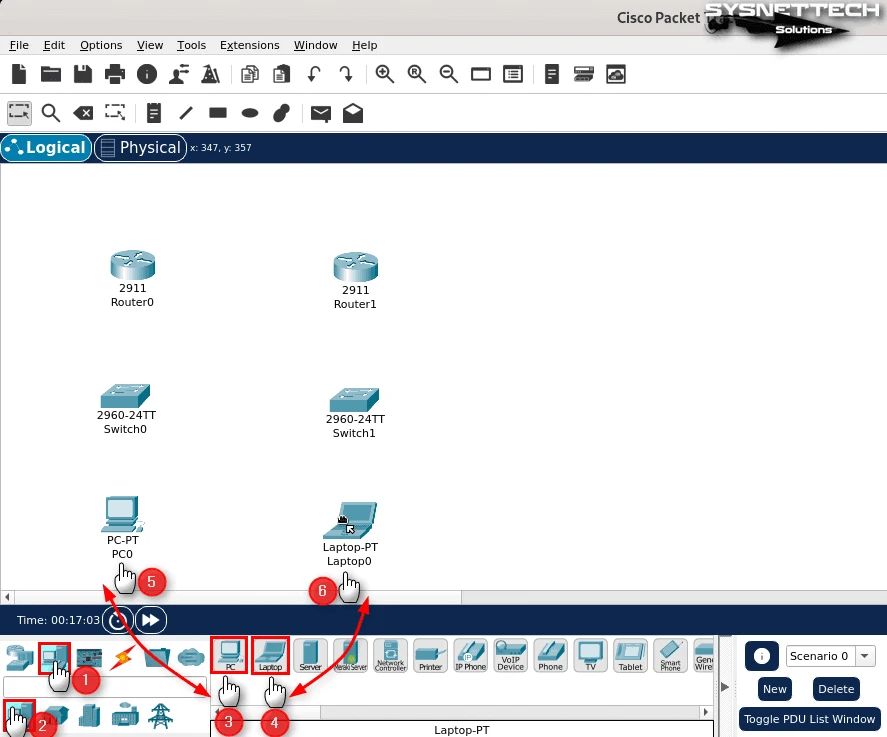Click the Delete scenario button
This screenshot has height=737, width=887.
pos(836,689)
